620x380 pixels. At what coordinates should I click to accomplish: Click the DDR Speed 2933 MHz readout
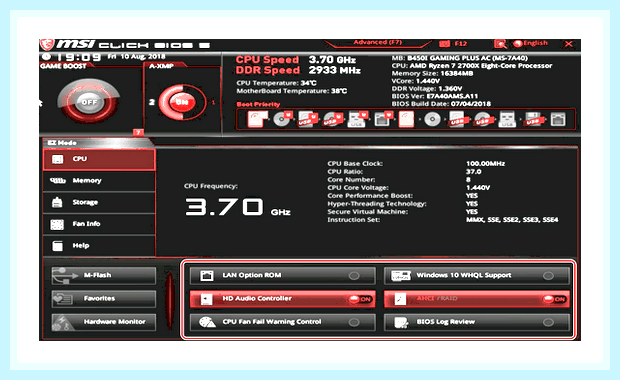click(298, 70)
